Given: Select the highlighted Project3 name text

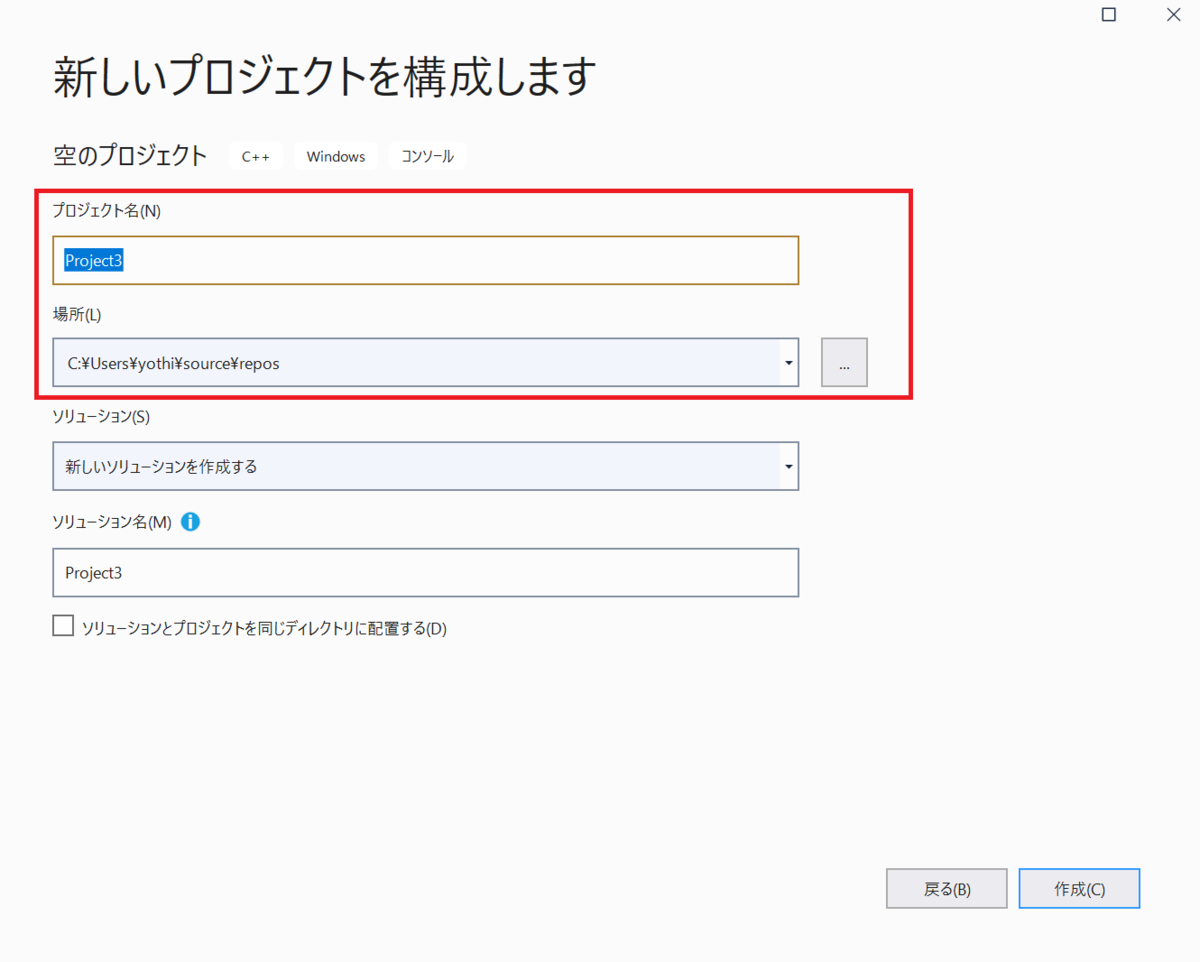Looking at the screenshot, I should [94, 260].
